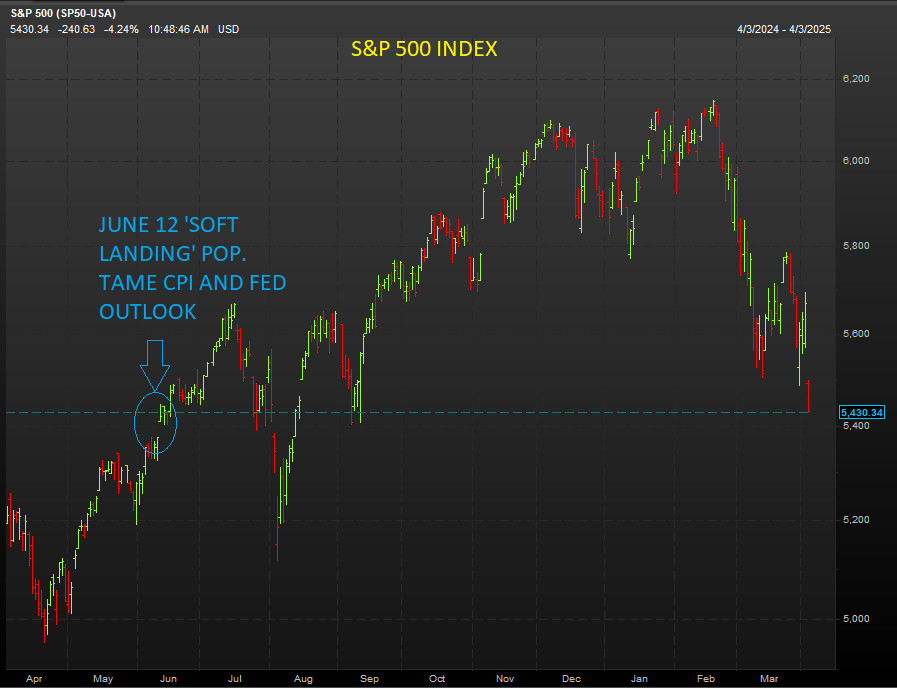Click the timestamp 10:48:46 AM
The height and width of the screenshot is (688, 897).
[x=178, y=29]
